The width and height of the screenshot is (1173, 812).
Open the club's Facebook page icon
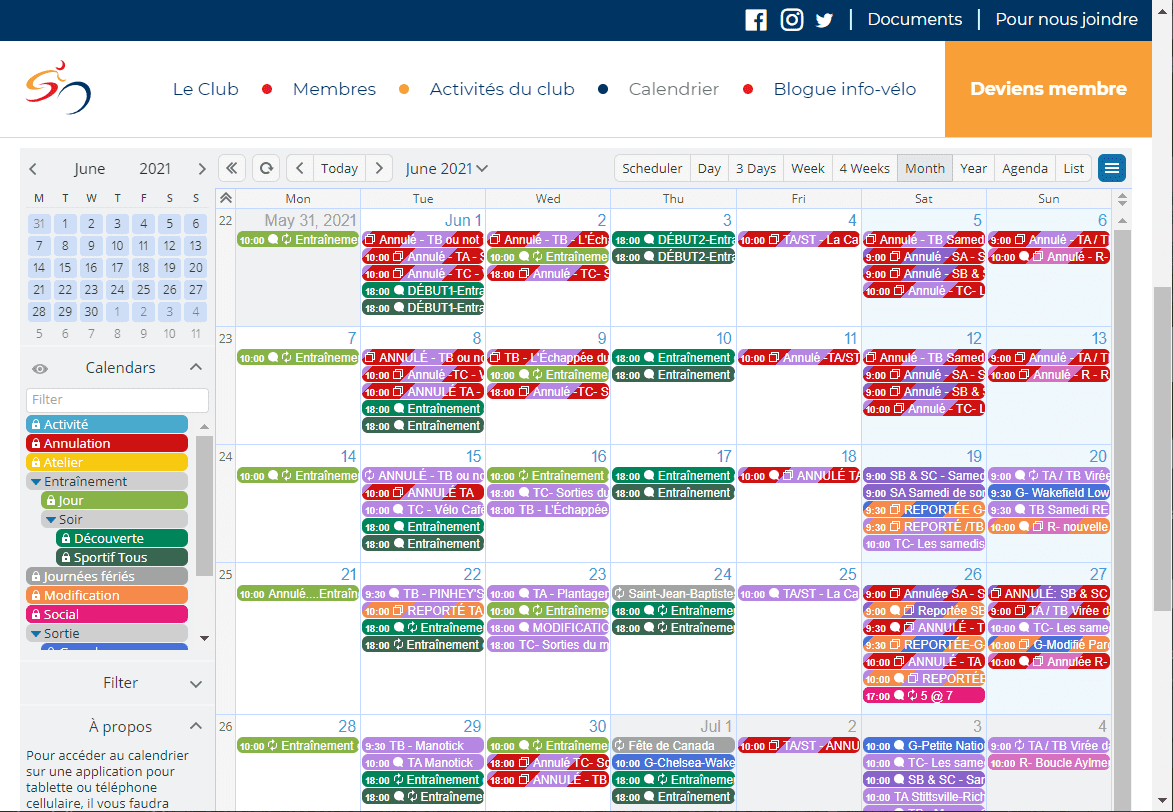pyautogui.click(x=756, y=20)
